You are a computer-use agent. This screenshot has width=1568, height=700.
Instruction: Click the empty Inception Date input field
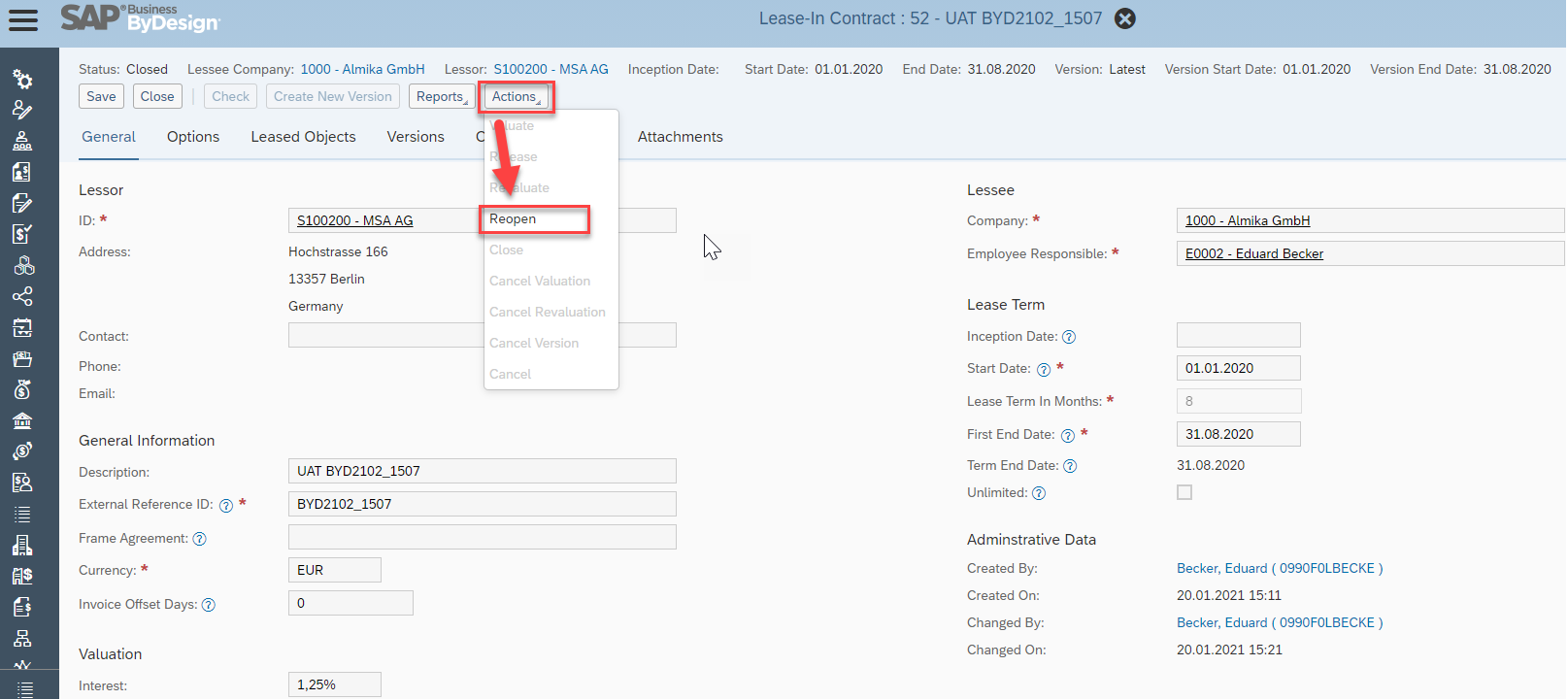1239,335
